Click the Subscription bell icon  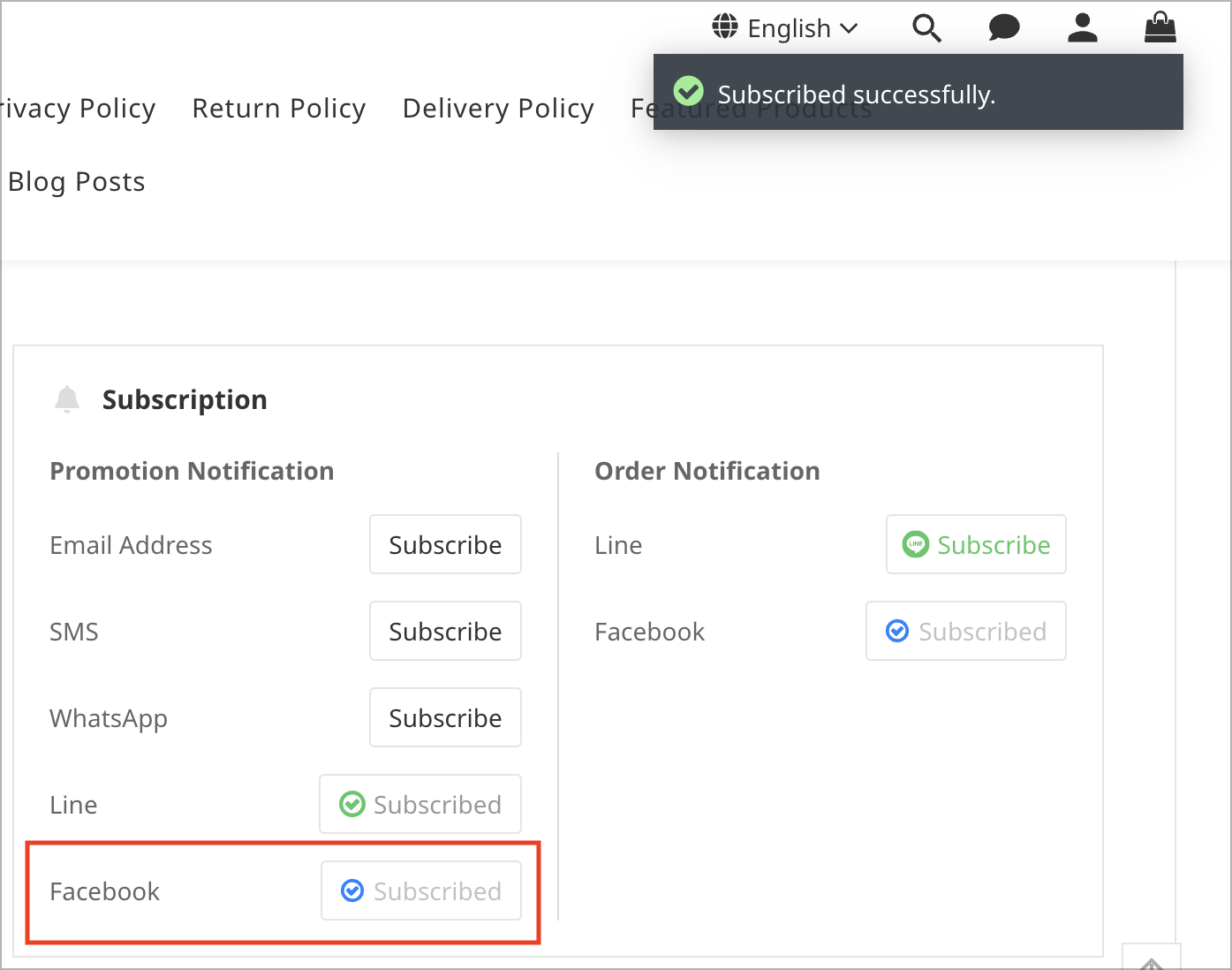[67, 399]
